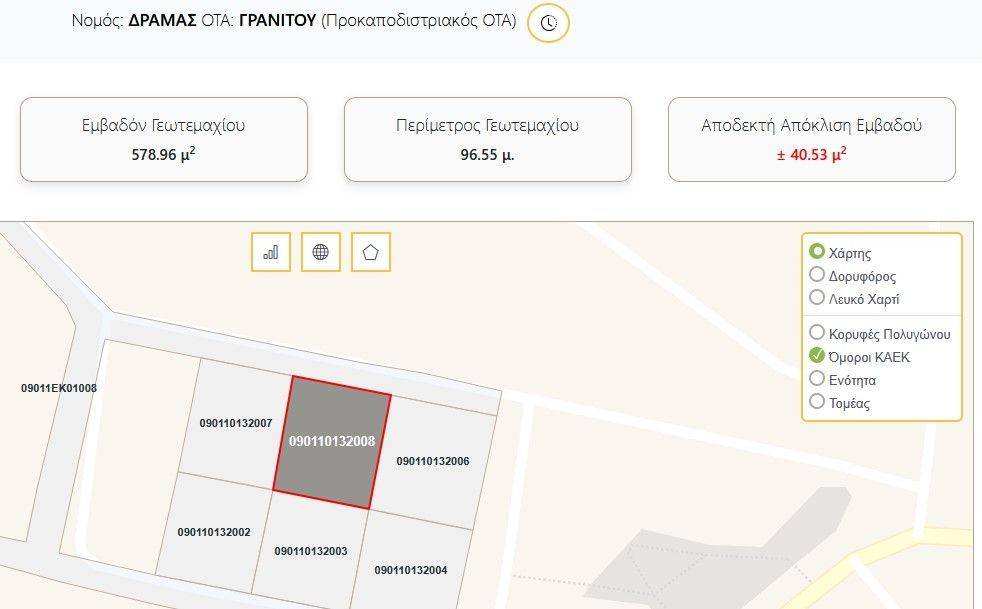Click parcel 090110132006 on the map
Viewport: 982px width, 609px height.
point(433,461)
